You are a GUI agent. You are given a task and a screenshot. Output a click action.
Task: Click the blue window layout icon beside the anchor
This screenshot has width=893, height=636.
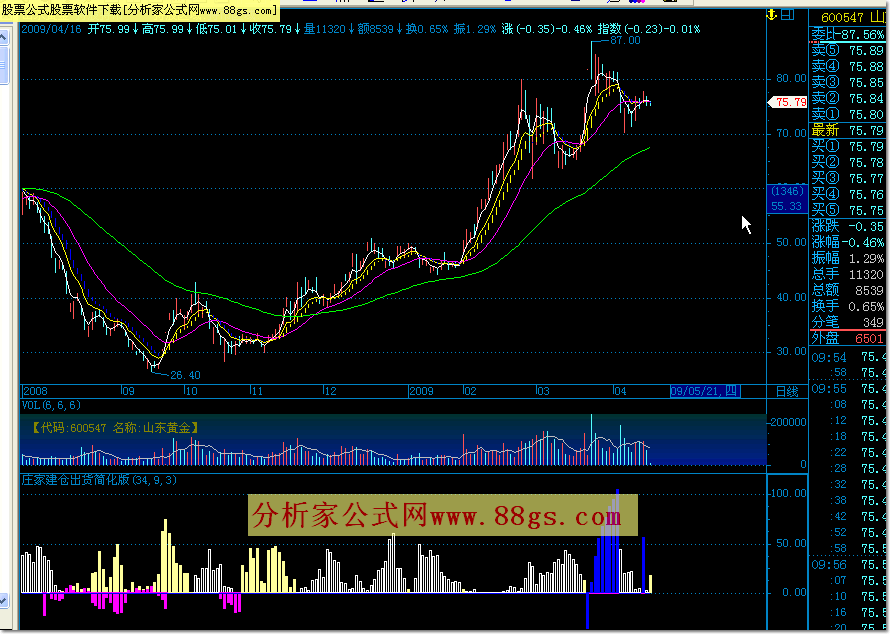pos(788,15)
